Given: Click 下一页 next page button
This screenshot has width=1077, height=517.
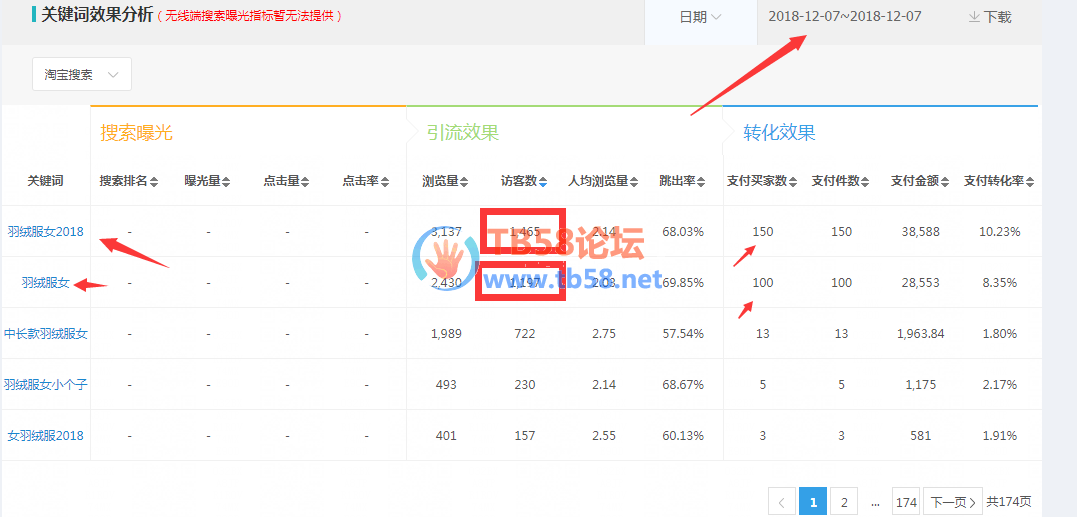Looking at the screenshot, I should [x=951, y=502].
